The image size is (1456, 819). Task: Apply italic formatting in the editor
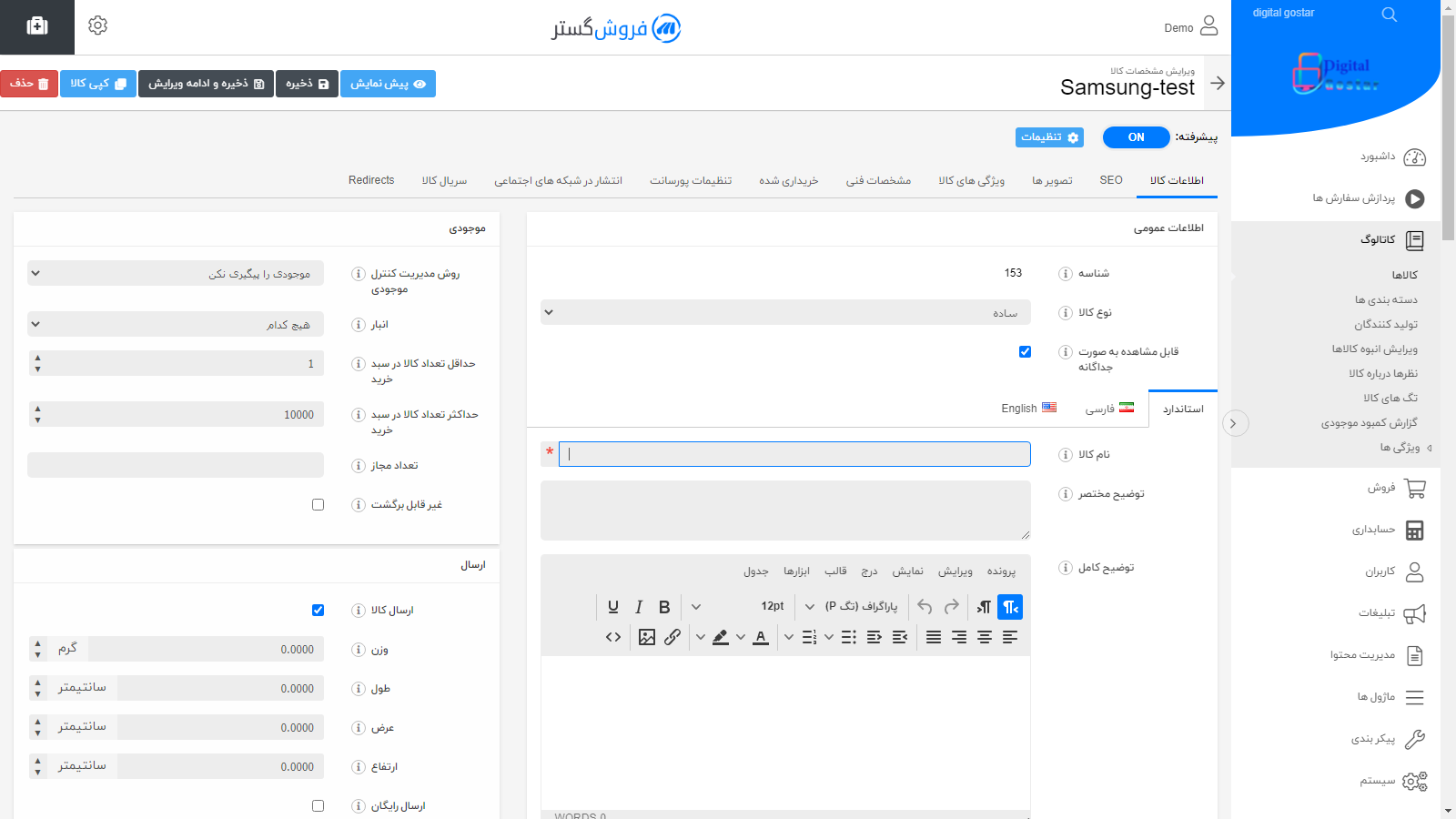click(x=639, y=607)
